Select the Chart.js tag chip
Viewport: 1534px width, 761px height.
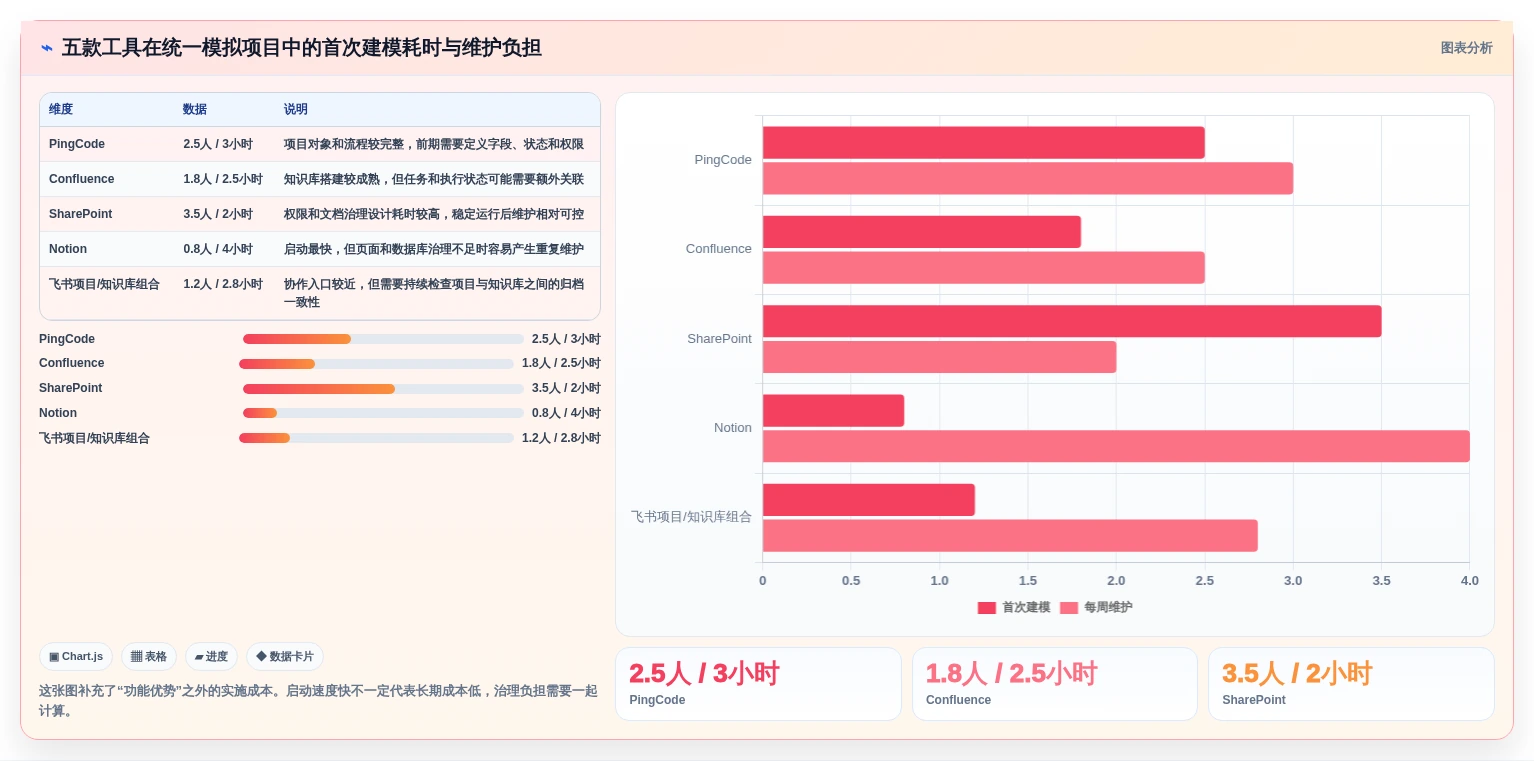coord(76,657)
